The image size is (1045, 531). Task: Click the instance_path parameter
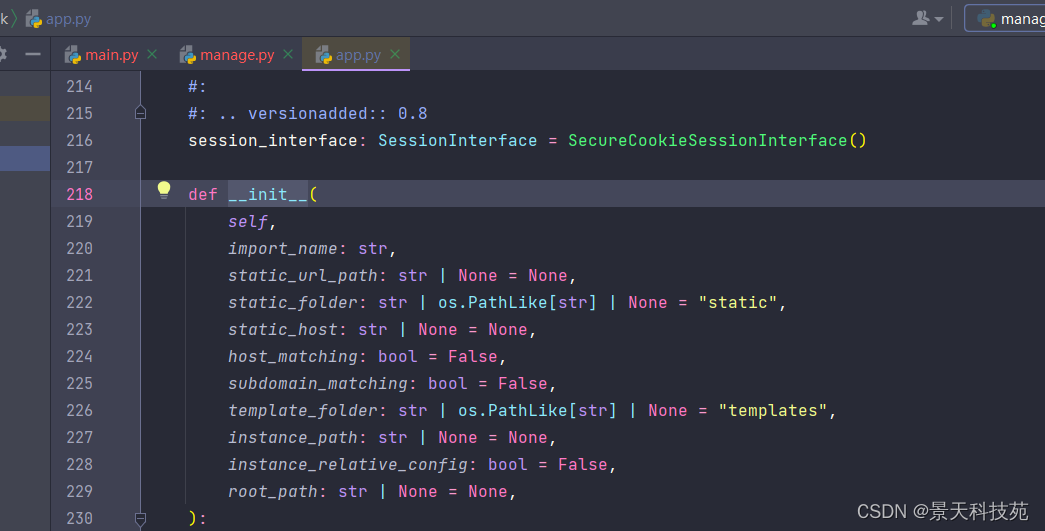293,438
